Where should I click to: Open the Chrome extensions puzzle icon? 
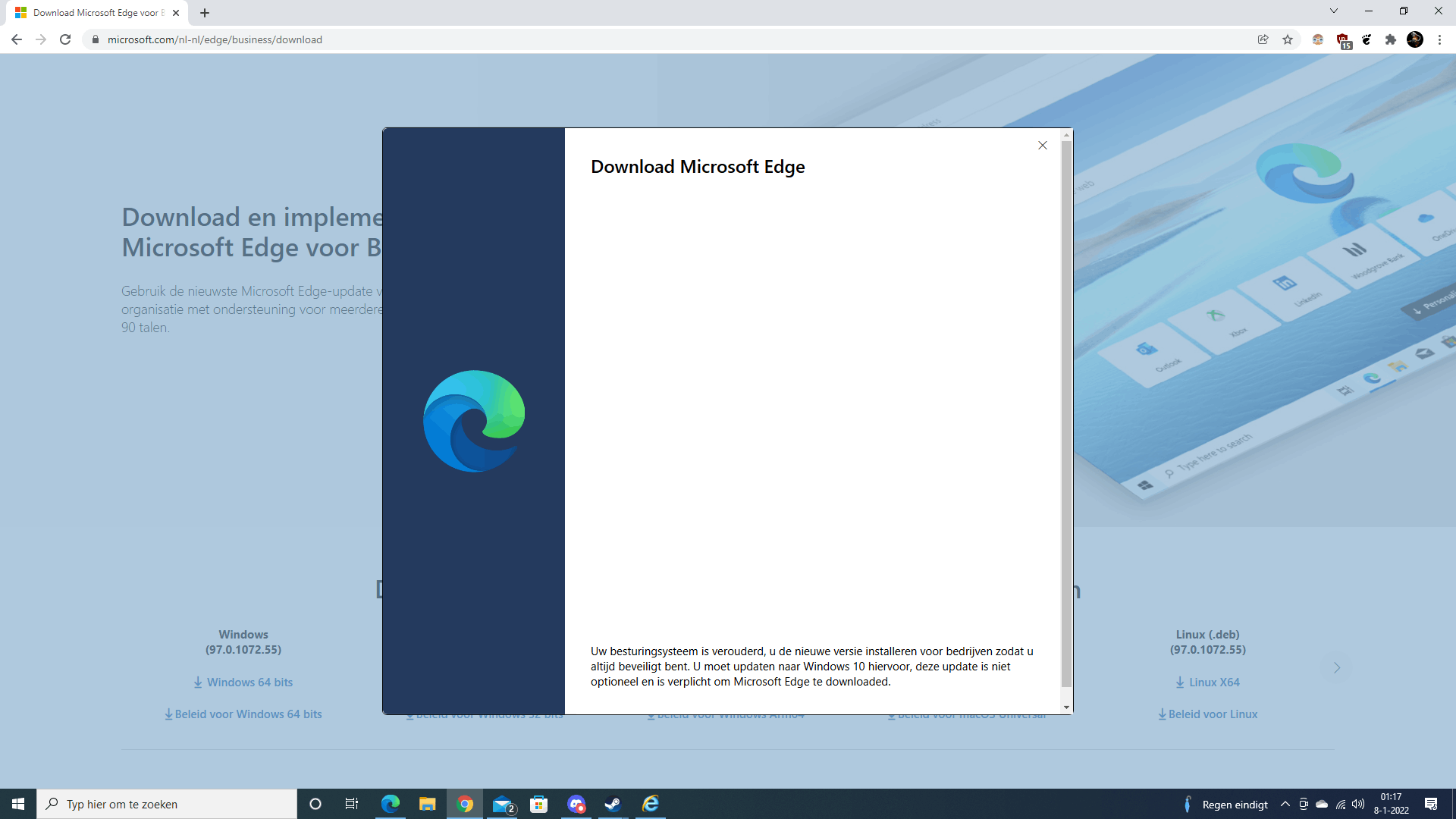1390,39
